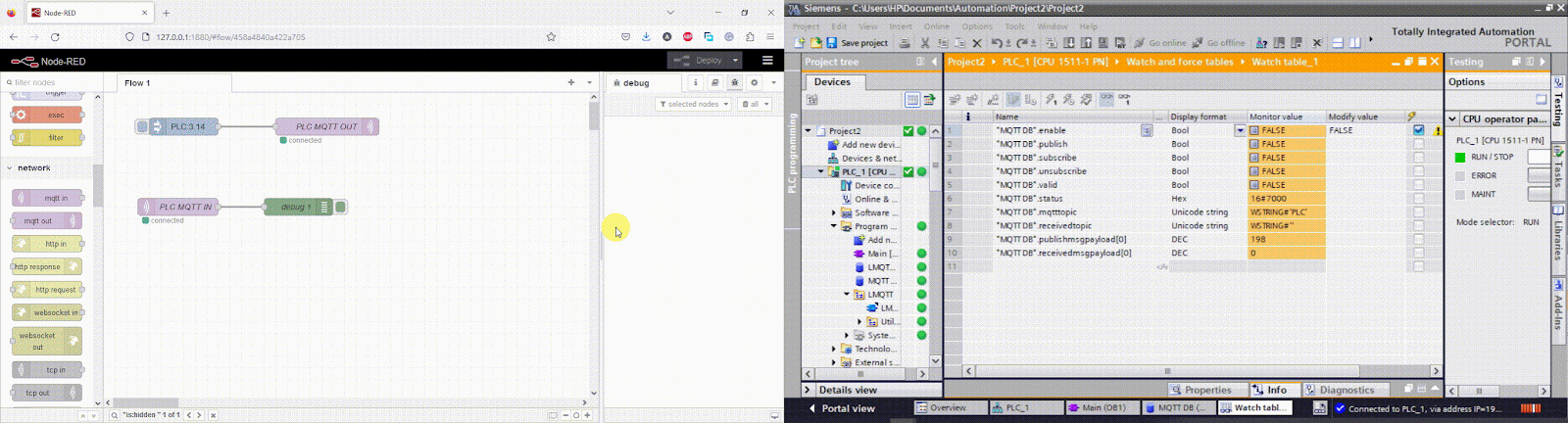Toggle the modify checkbox for MQTT DB.enable

click(1418, 130)
